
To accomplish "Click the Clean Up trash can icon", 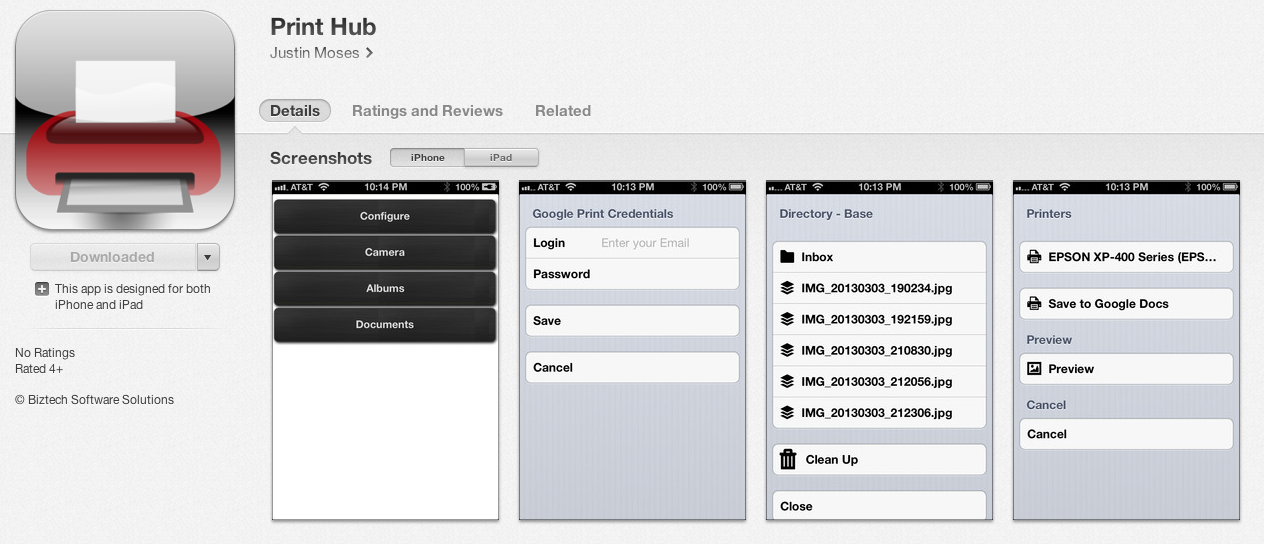I will [788, 459].
